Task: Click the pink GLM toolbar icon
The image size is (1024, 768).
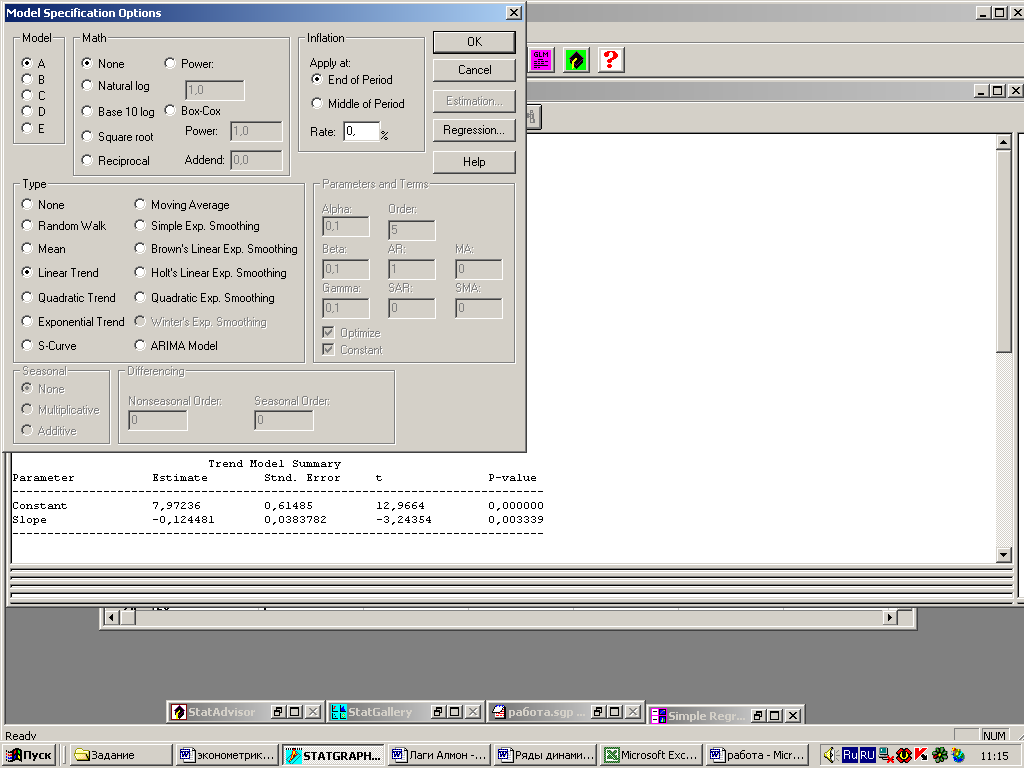Action: click(541, 59)
